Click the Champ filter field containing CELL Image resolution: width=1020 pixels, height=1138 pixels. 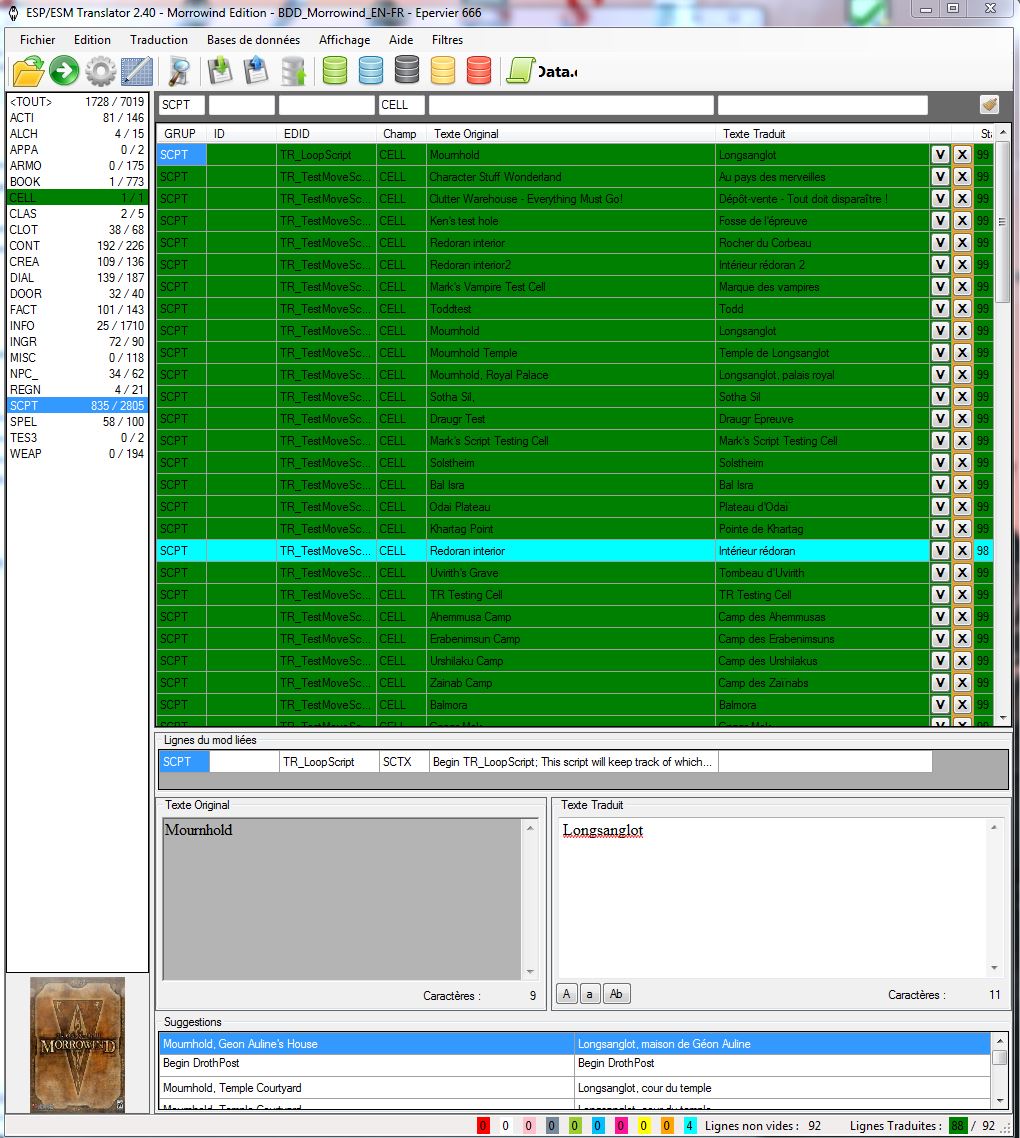click(x=401, y=105)
